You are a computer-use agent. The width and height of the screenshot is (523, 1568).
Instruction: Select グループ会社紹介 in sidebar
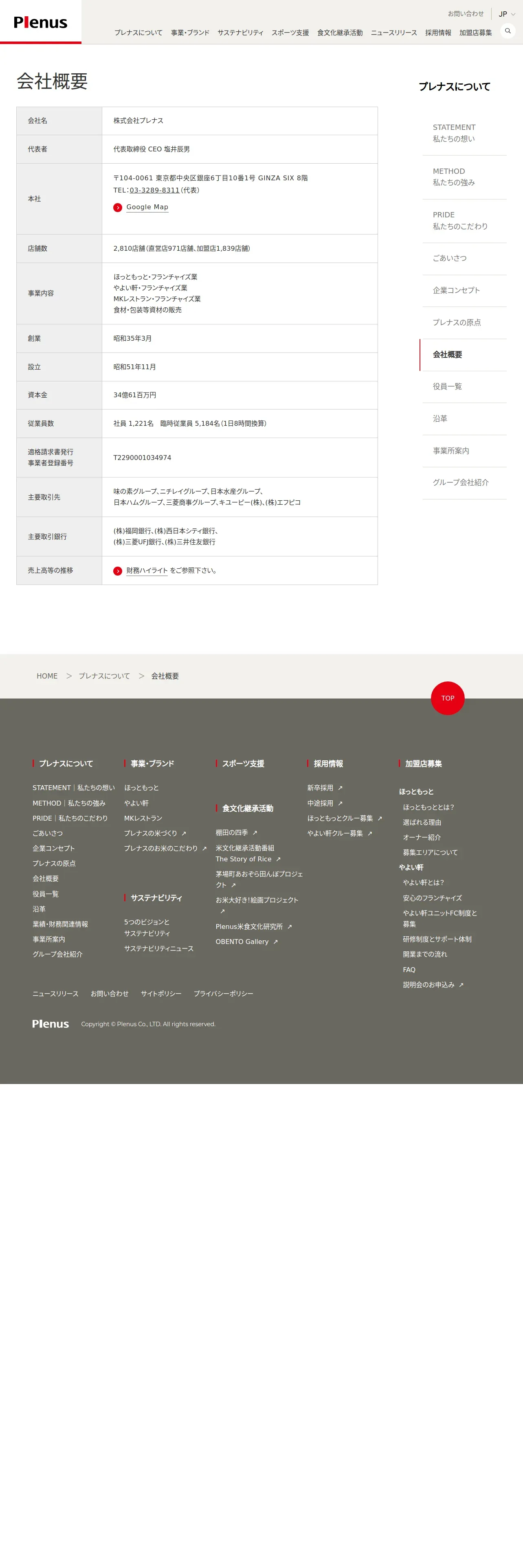point(465,483)
